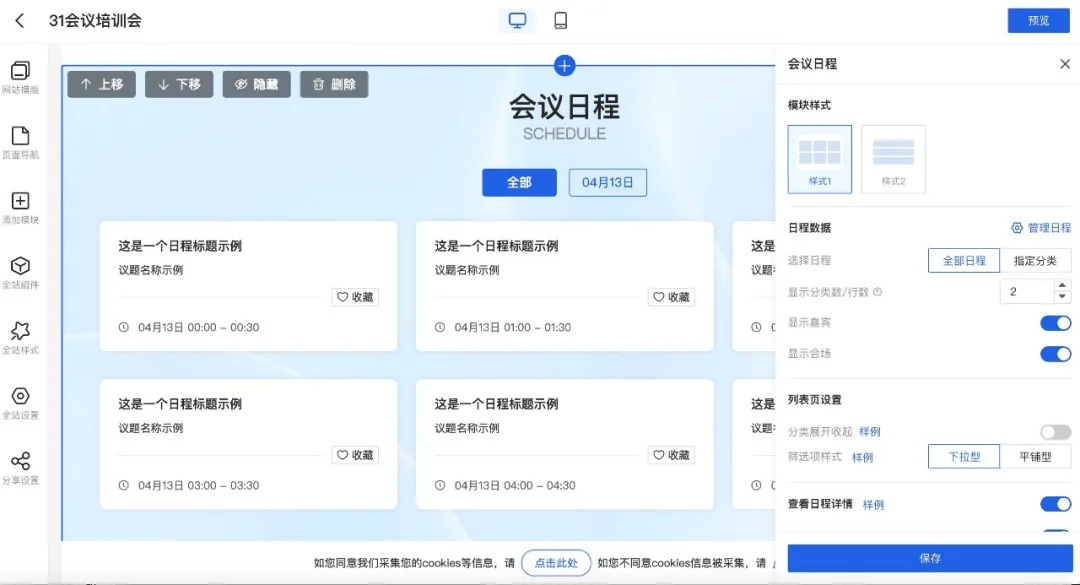Viewport: 1080px width, 585px height.
Task: Toggle the 显示会场 switch
Action: [x=1055, y=354]
